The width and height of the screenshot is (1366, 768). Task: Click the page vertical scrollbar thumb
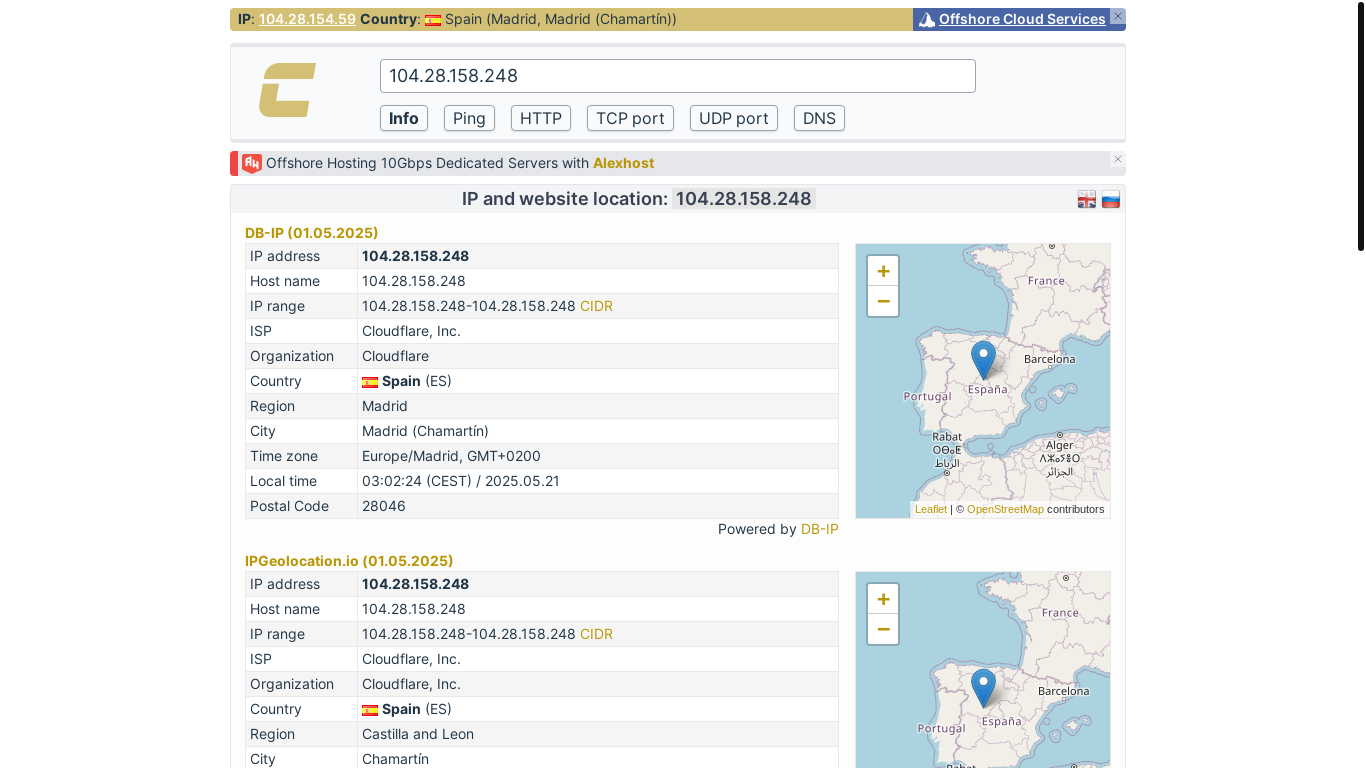[x=1360, y=126]
